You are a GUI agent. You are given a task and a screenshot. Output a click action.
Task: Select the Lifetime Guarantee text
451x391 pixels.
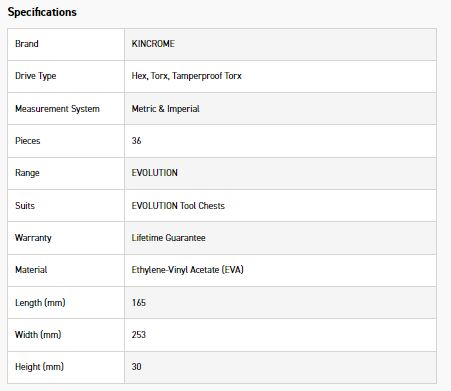(168, 238)
